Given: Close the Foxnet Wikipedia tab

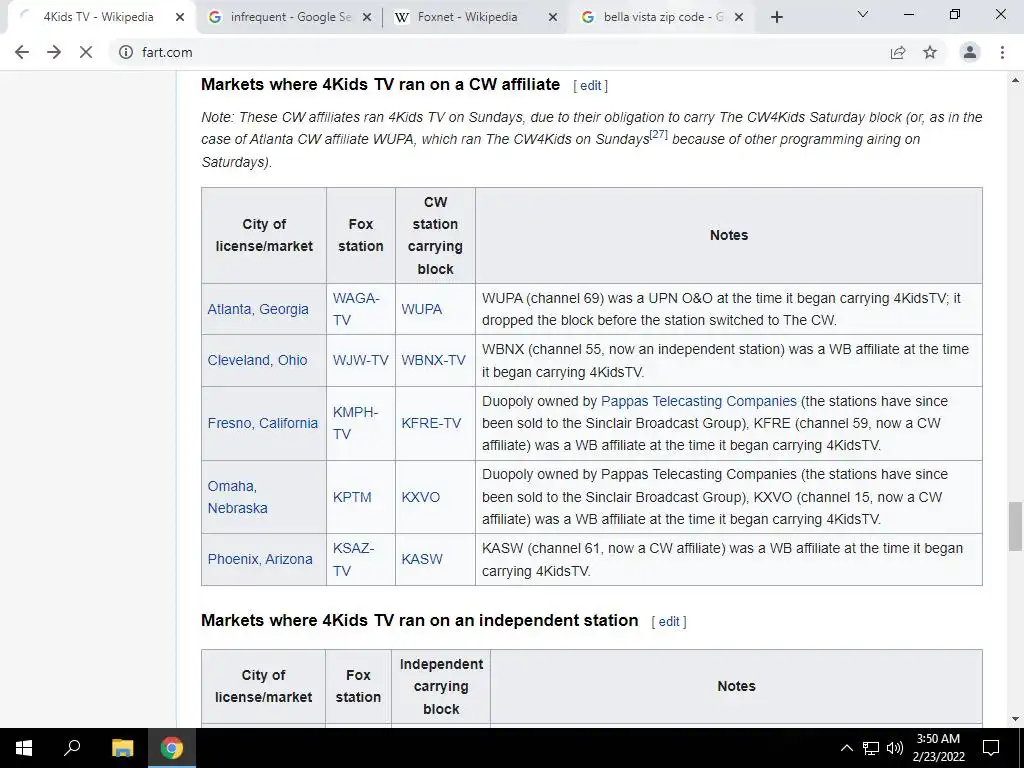Looking at the screenshot, I should tap(552, 18).
